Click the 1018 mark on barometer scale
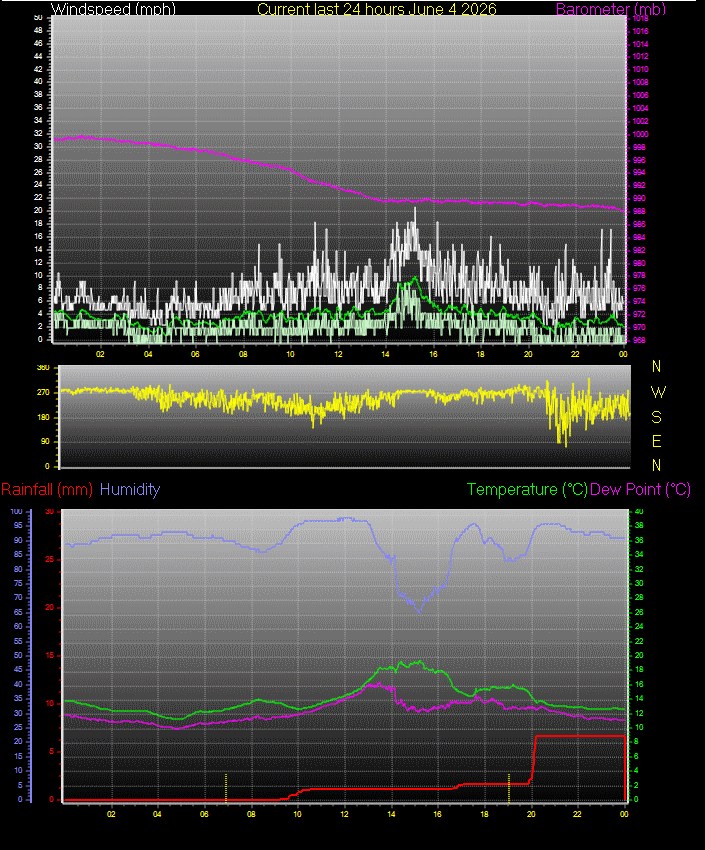The height and width of the screenshot is (850, 705). pyautogui.click(x=641, y=18)
